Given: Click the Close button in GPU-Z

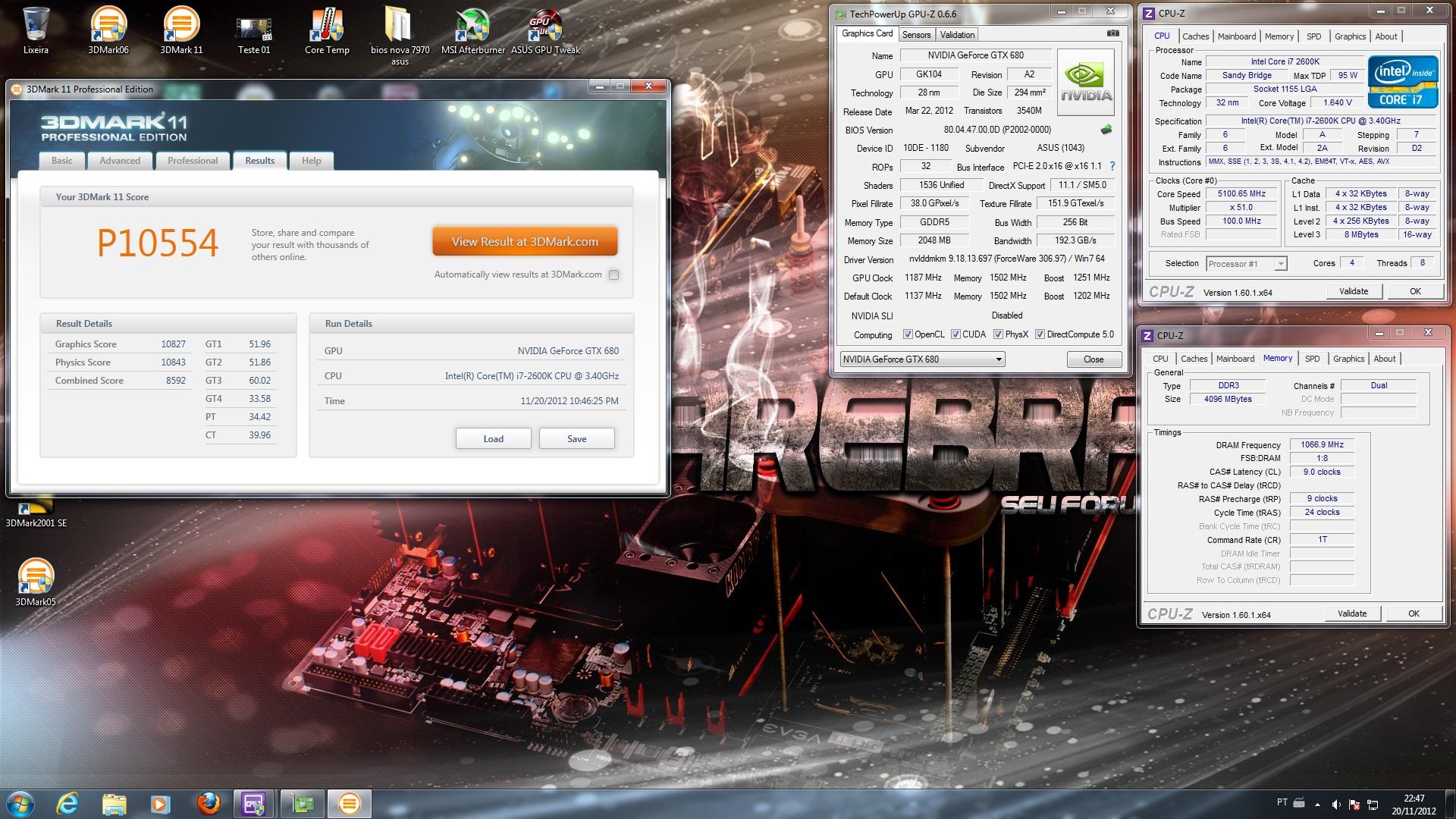Looking at the screenshot, I should pyautogui.click(x=1094, y=359).
